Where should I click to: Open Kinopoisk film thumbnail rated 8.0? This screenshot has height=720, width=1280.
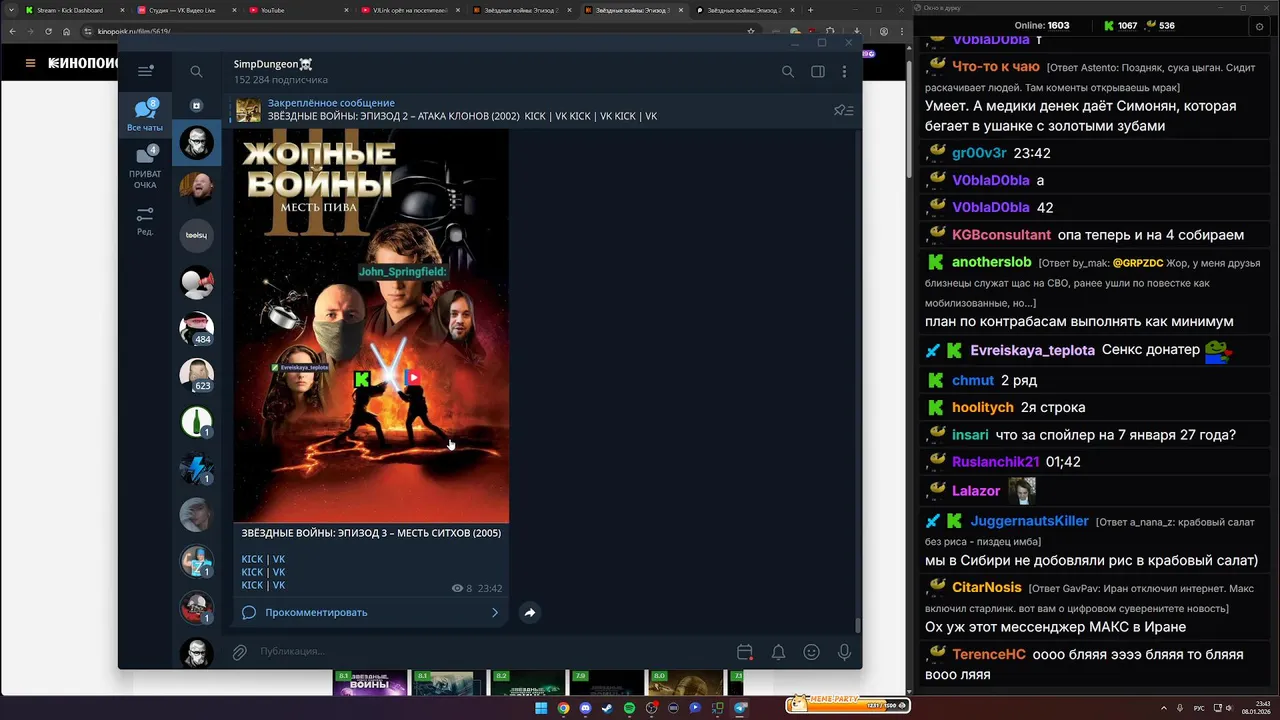(686, 684)
